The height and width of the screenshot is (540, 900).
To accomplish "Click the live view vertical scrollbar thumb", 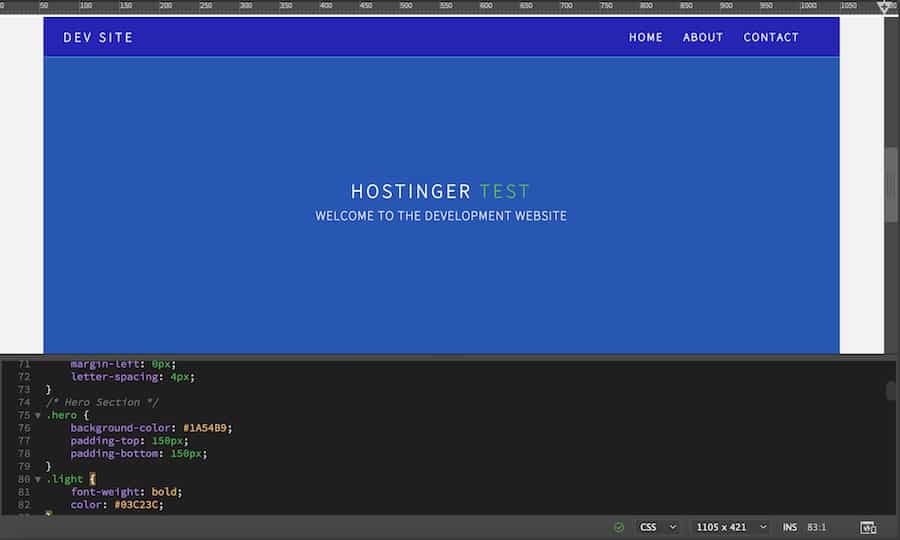I will 891,185.
